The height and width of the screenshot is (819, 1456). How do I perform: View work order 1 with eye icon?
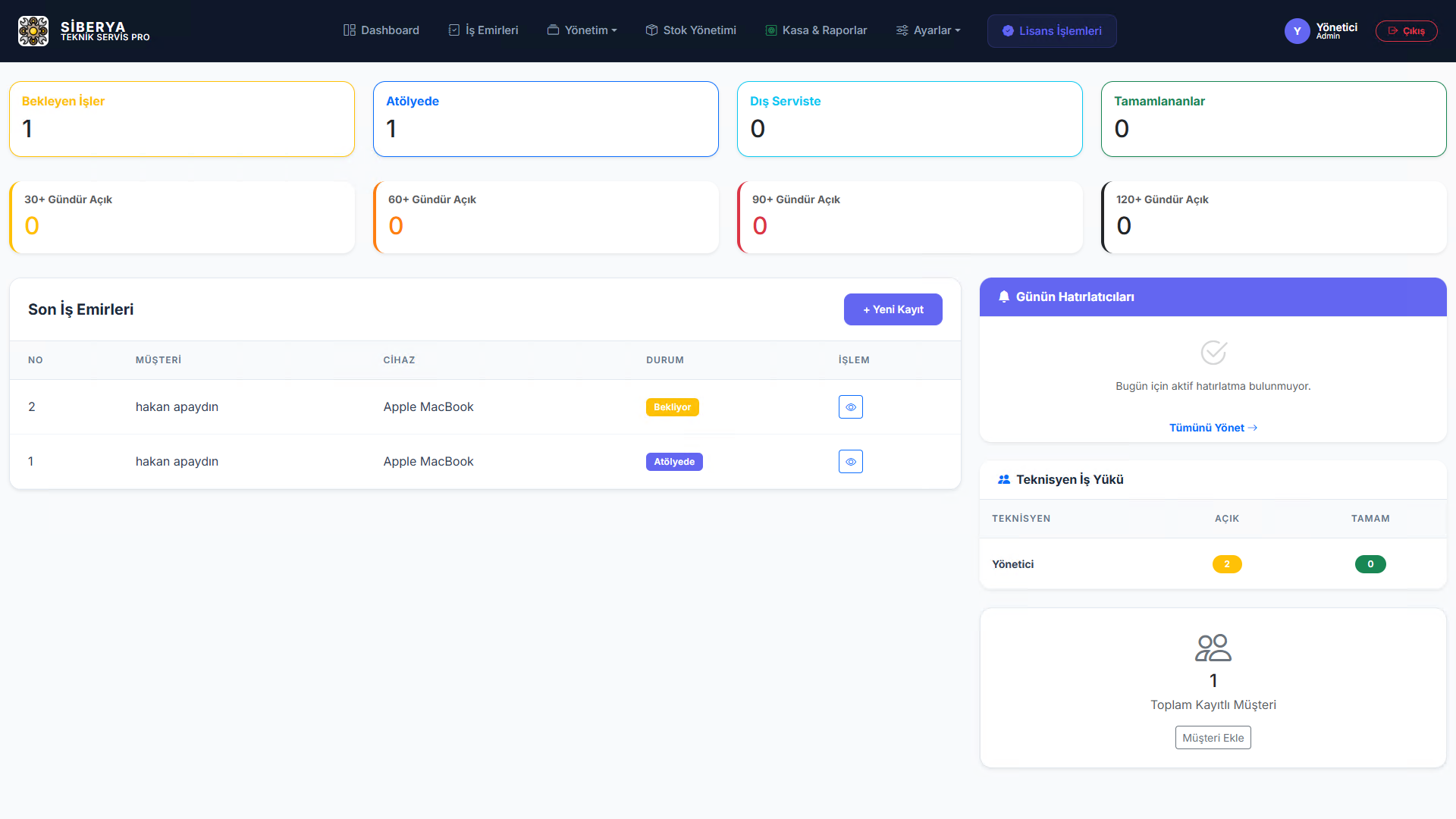pyautogui.click(x=850, y=462)
